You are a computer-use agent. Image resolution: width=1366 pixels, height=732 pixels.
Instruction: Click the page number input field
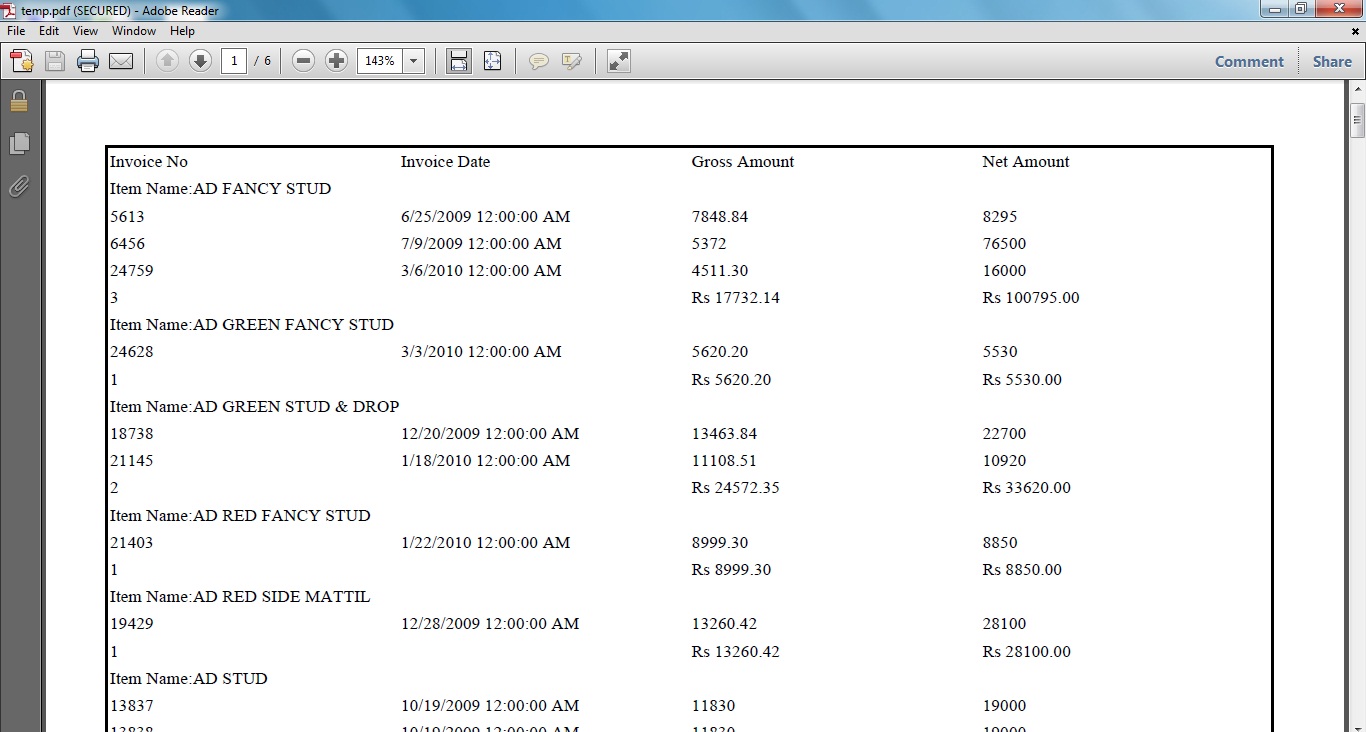coord(234,61)
